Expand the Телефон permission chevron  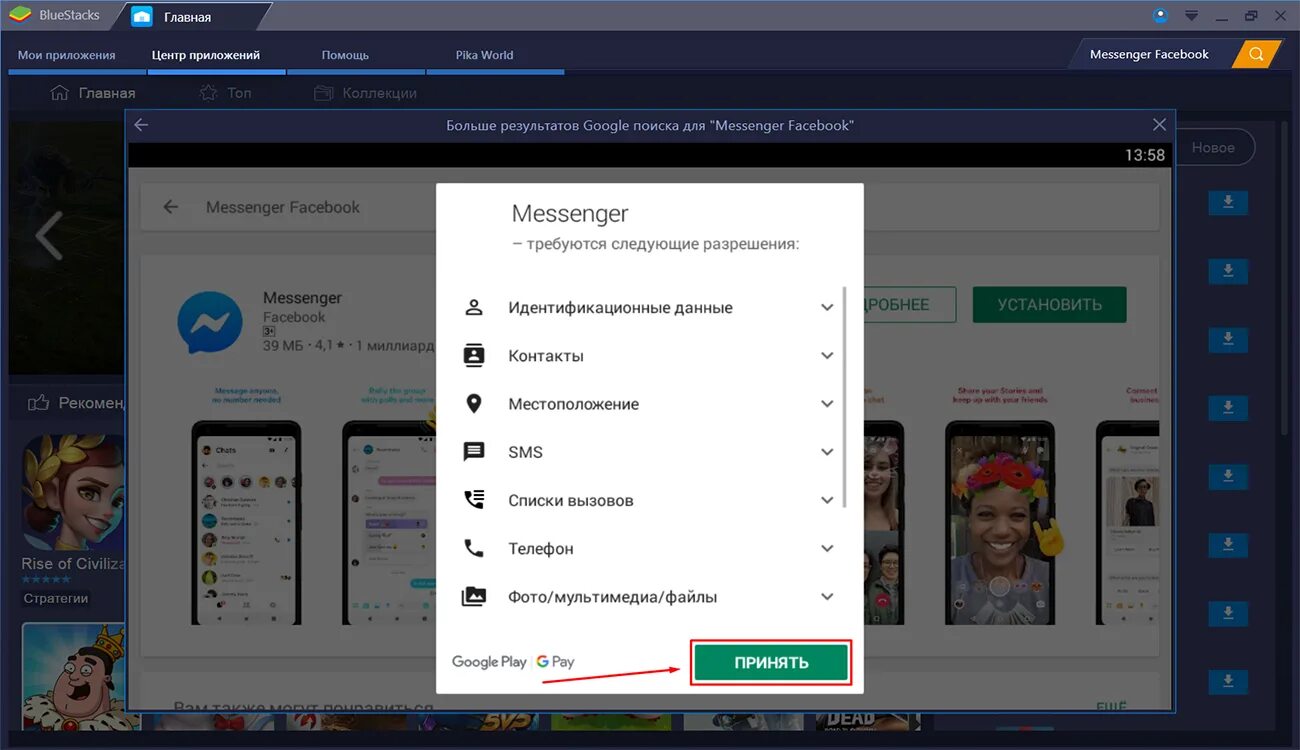click(x=827, y=548)
